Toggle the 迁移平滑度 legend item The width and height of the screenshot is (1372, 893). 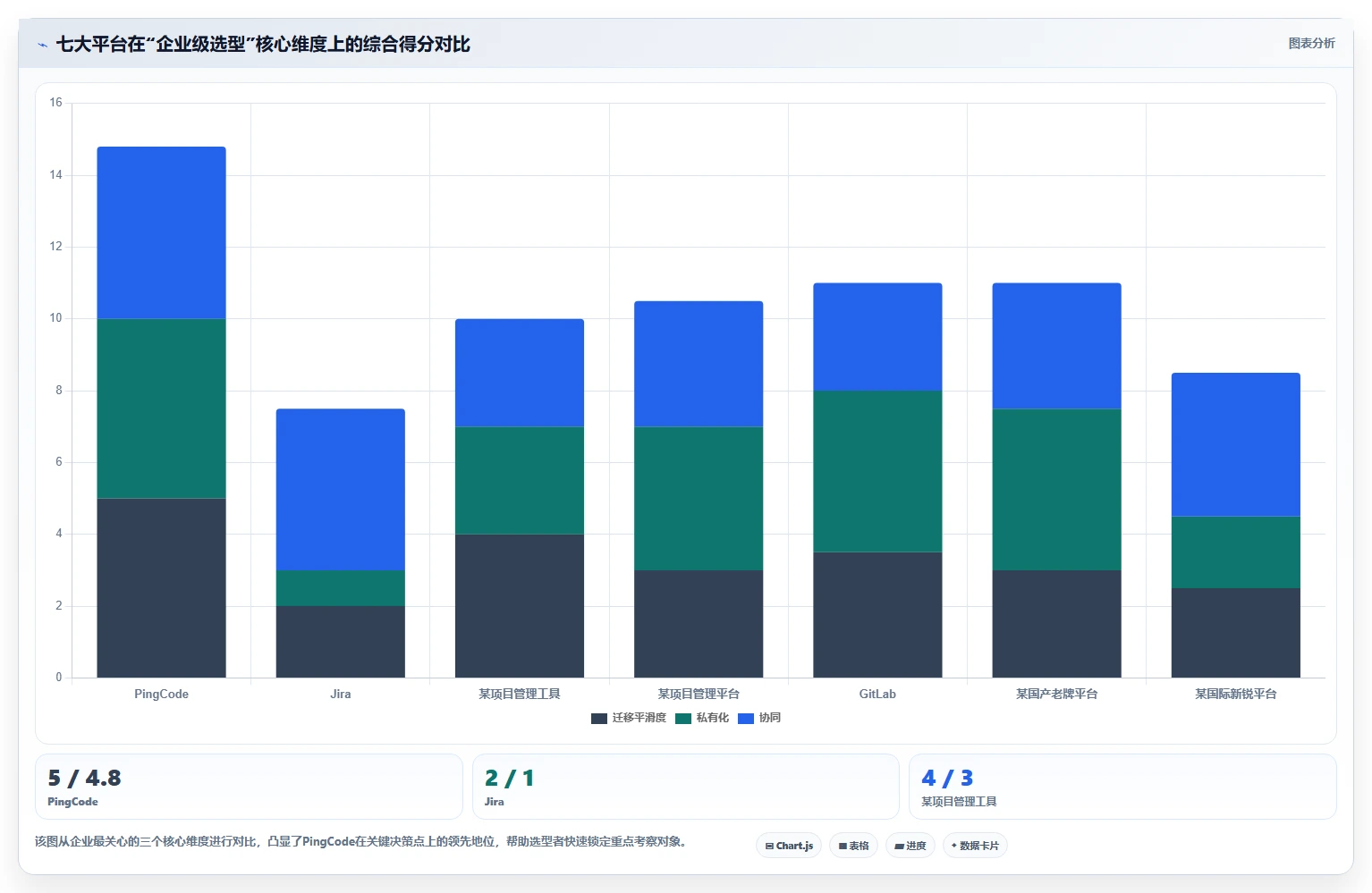[629, 718]
